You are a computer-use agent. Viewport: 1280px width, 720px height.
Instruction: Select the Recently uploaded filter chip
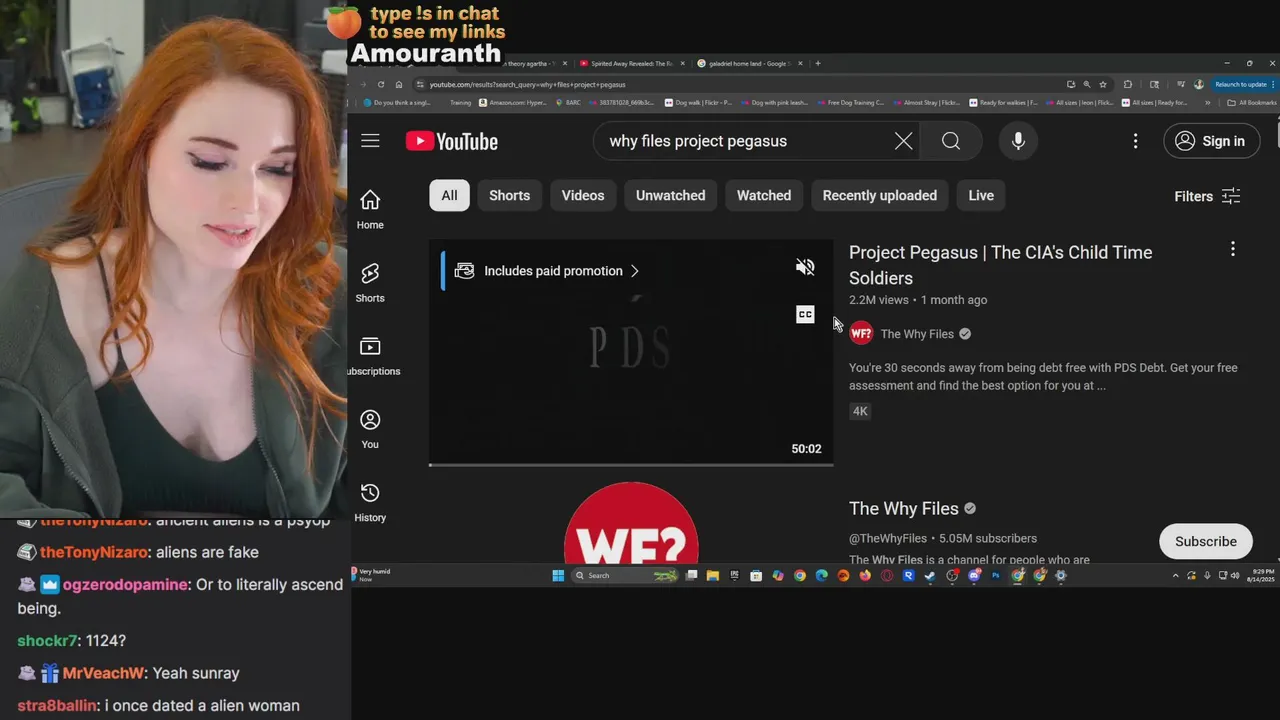880,195
